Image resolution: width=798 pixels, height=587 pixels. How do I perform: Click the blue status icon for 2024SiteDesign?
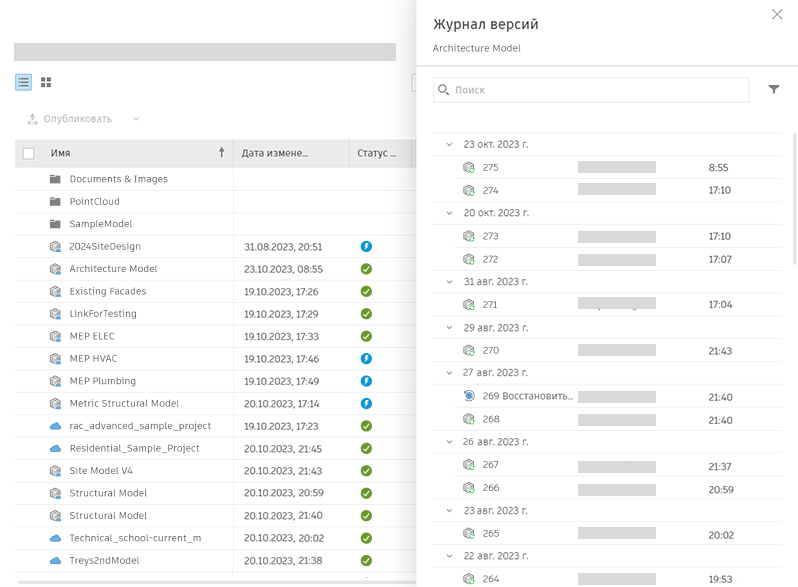click(366, 246)
